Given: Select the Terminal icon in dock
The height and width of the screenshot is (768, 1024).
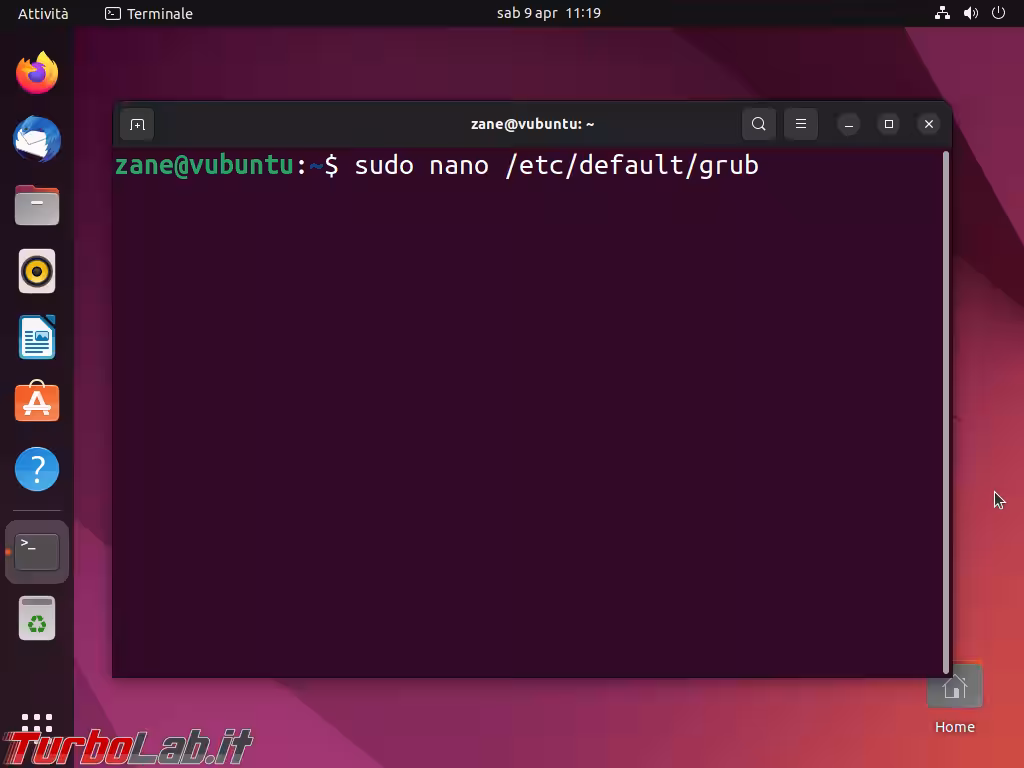Looking at the screenshot, I should [37, 551].
